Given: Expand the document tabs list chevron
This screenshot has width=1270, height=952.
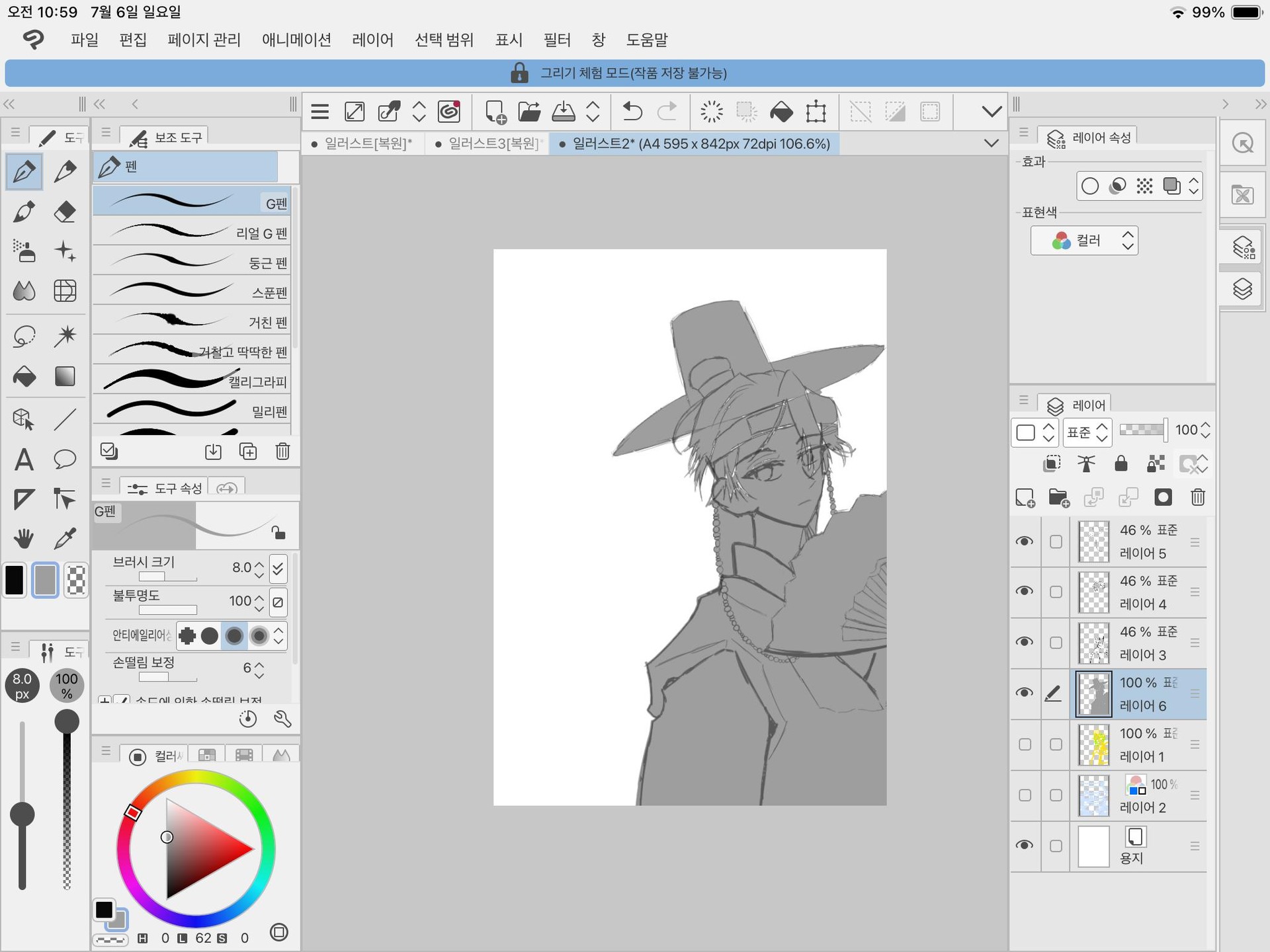Looking at the screenshot, I should pos(991,143).
